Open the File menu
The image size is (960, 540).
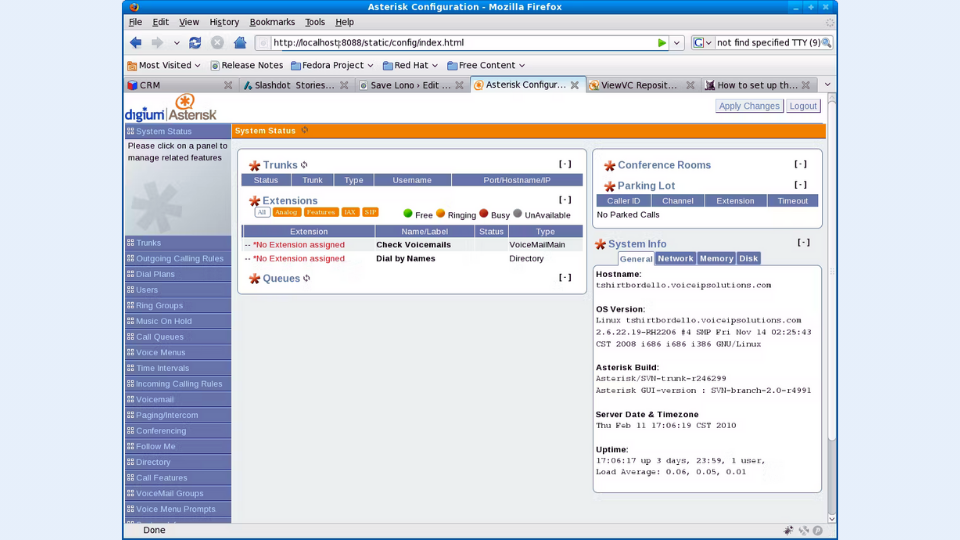[135, 21]
